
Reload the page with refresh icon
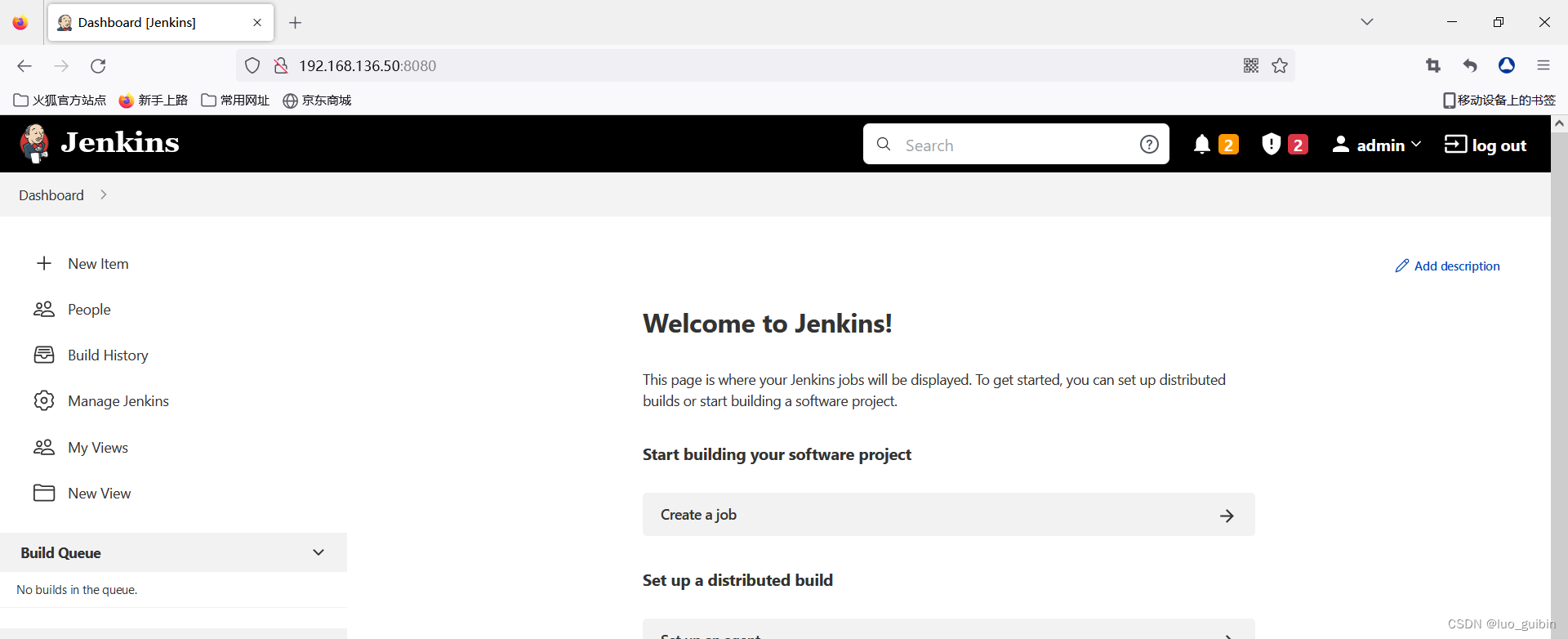(x=98, y=65)
